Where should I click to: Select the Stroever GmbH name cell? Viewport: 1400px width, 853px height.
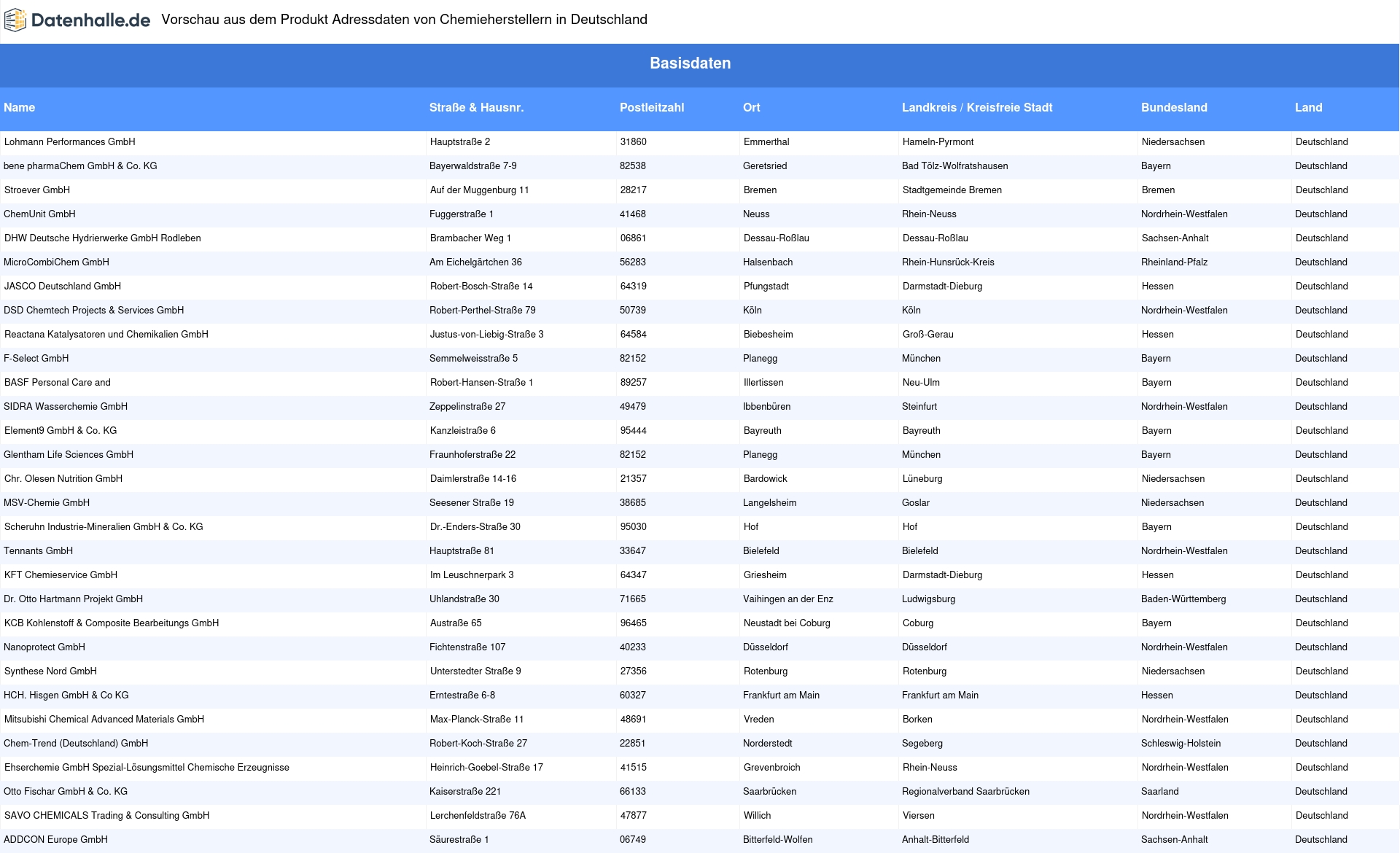(x=37, y=190)
